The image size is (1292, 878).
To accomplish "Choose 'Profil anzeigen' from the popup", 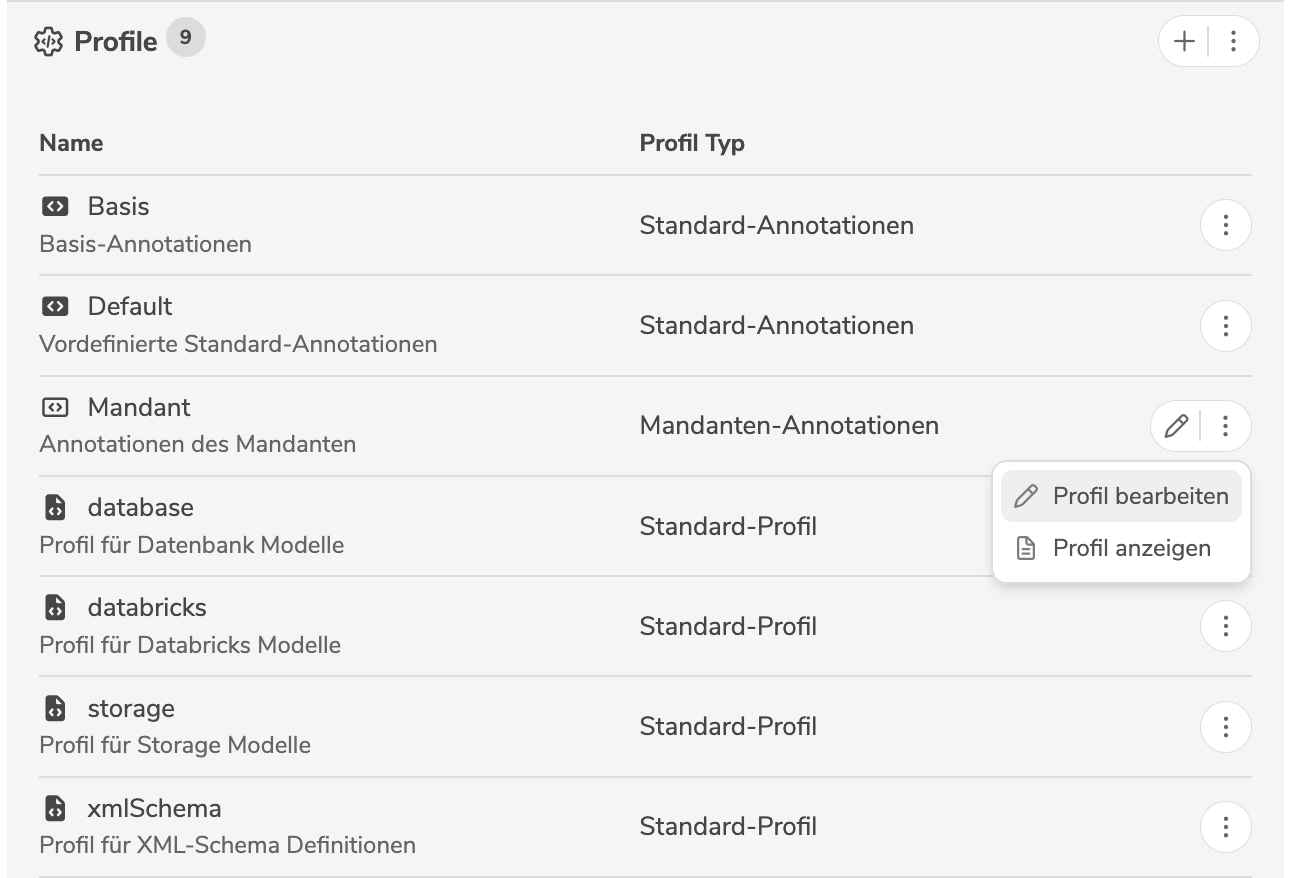I will pyautogui.click(x=1121, y=548).
